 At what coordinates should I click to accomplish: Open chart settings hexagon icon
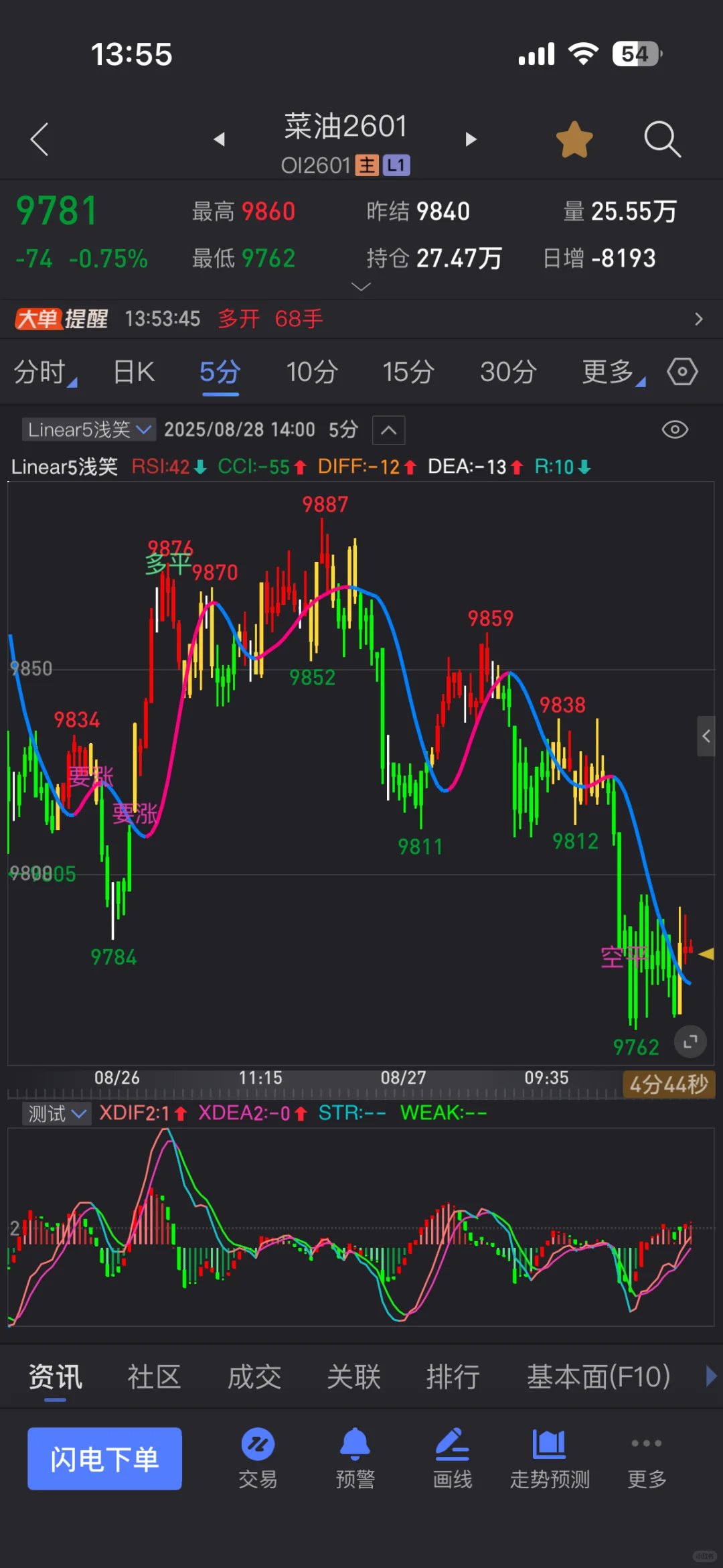(x=682, y=372)
